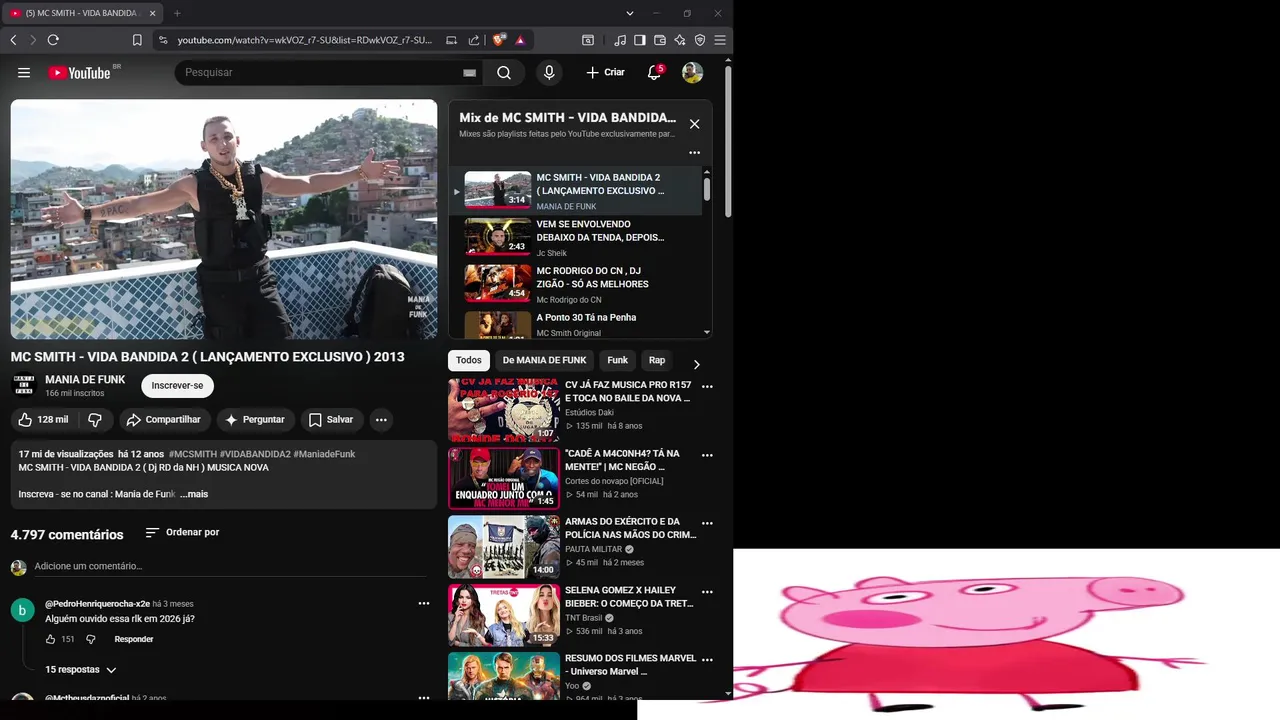Open the browser main menu
This screenshot has height=720, width=1280.
click(720, 40)
